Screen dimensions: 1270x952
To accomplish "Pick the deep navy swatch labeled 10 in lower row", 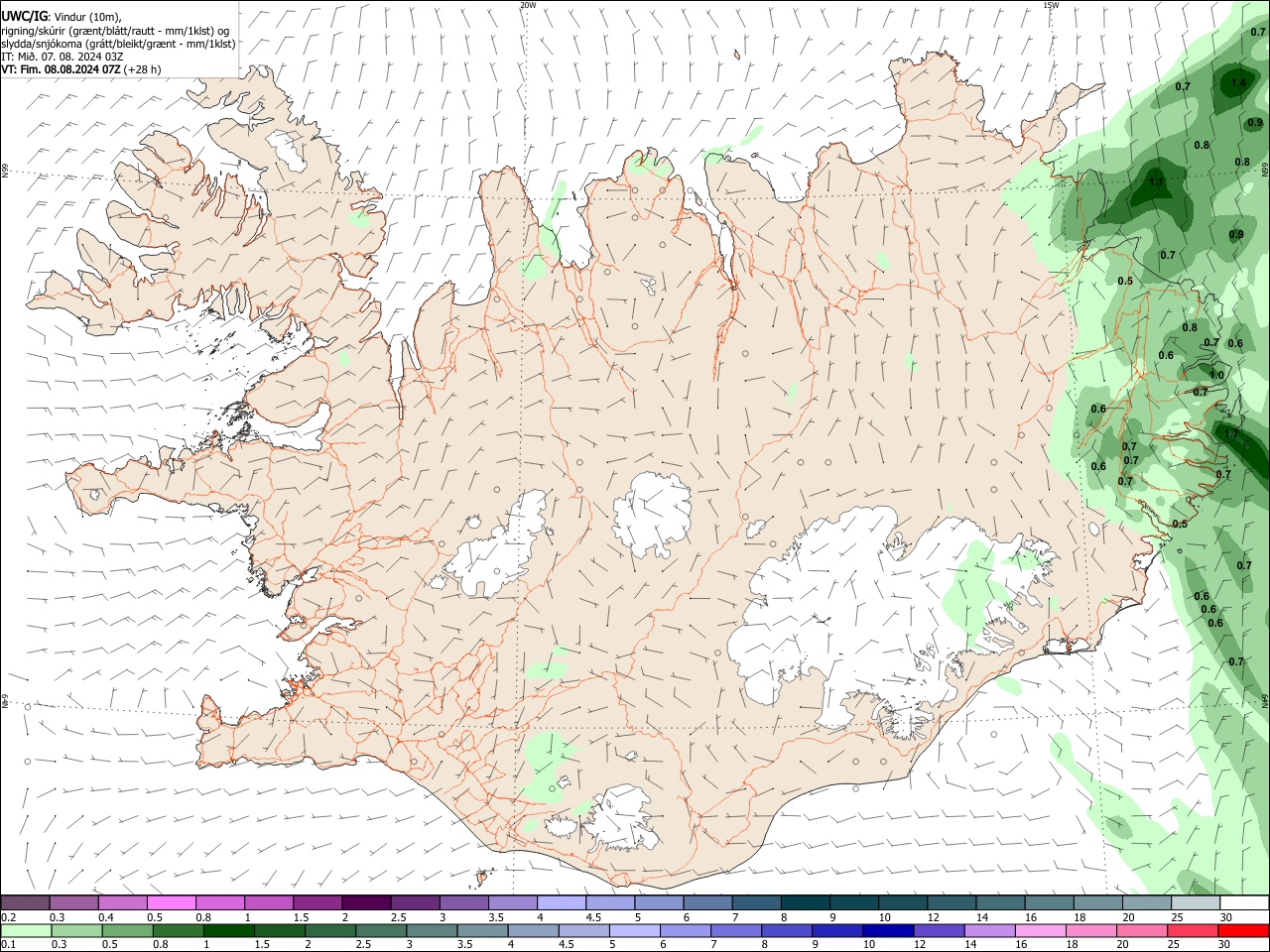I will point(888,930).
